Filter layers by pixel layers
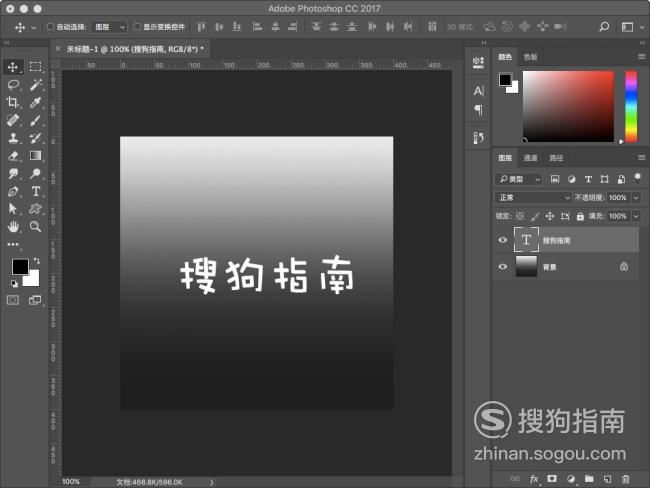Screen dimensions: 650x488 coord(555,179)
